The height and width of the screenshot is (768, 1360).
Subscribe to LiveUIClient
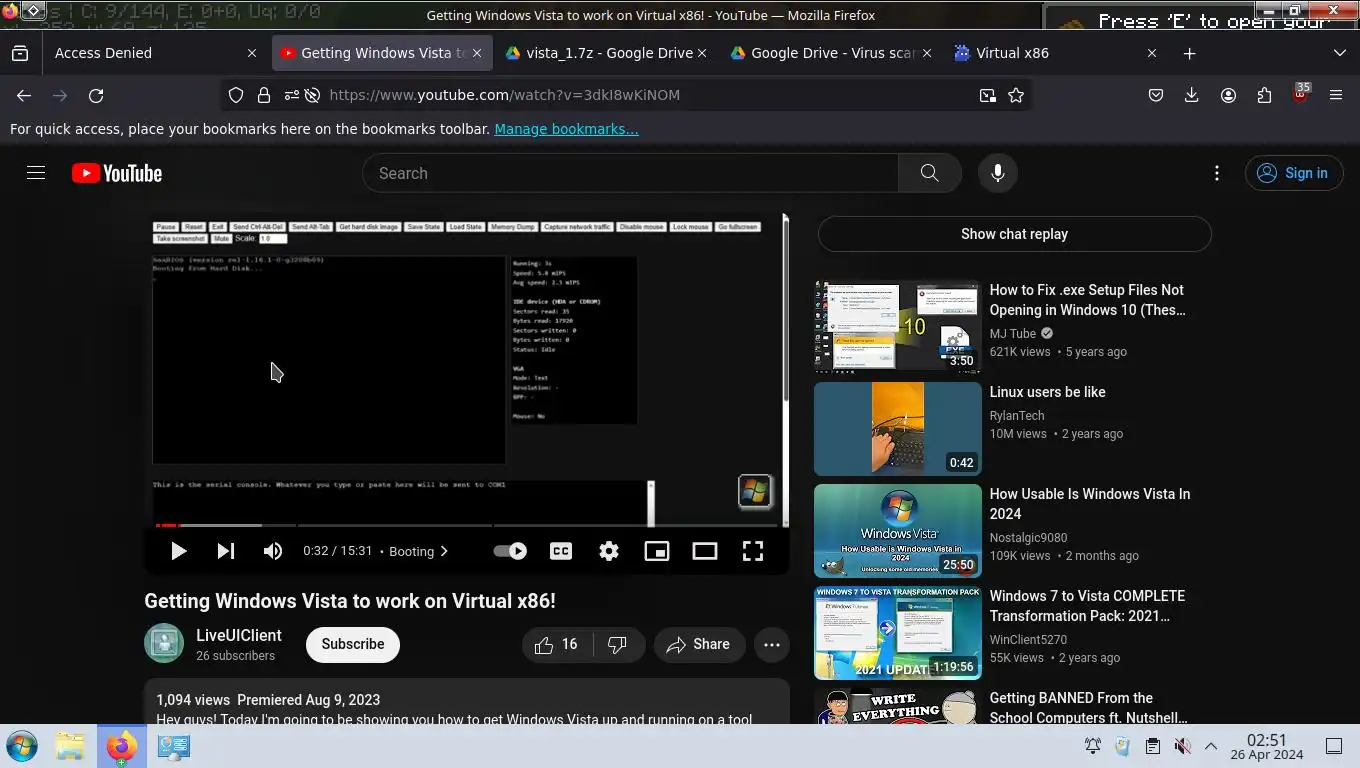pos(352,644)
